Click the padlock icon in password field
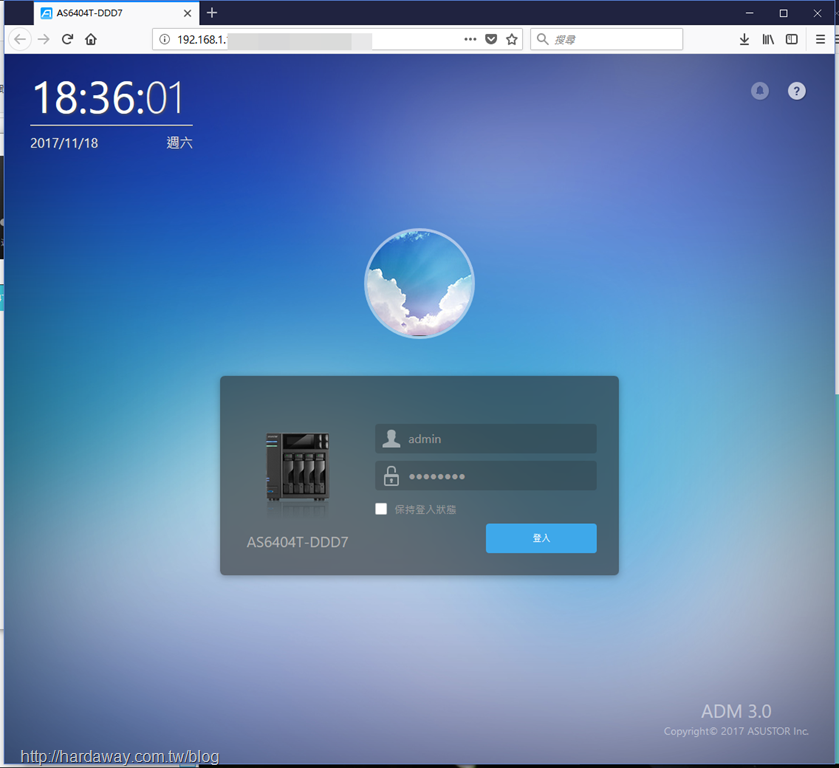Screen dimensions: 839x768 pyautogui.click(x=391, y=476)
